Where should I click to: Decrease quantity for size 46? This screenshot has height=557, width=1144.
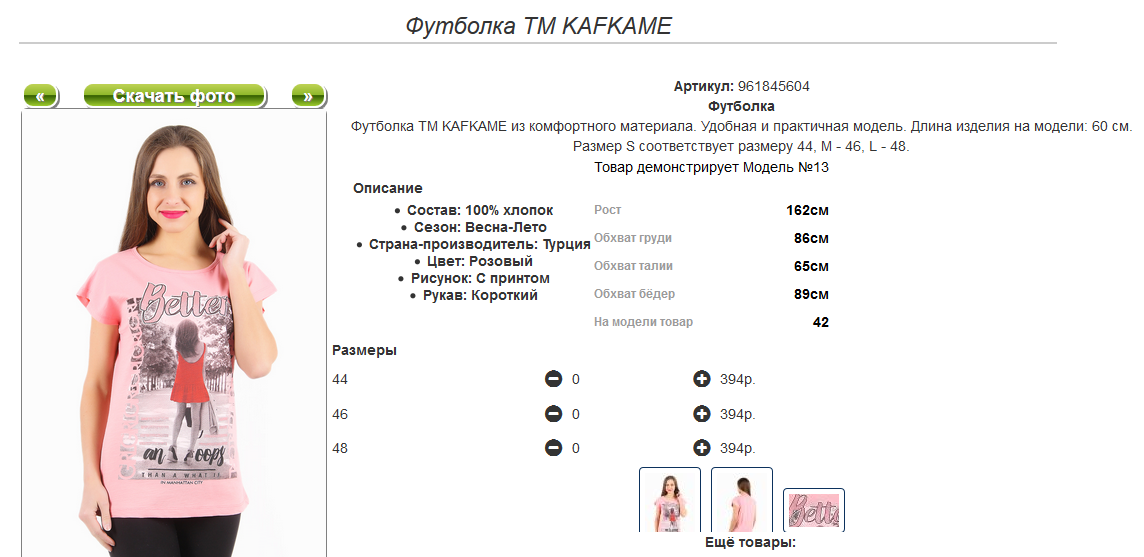pos(554,414)
